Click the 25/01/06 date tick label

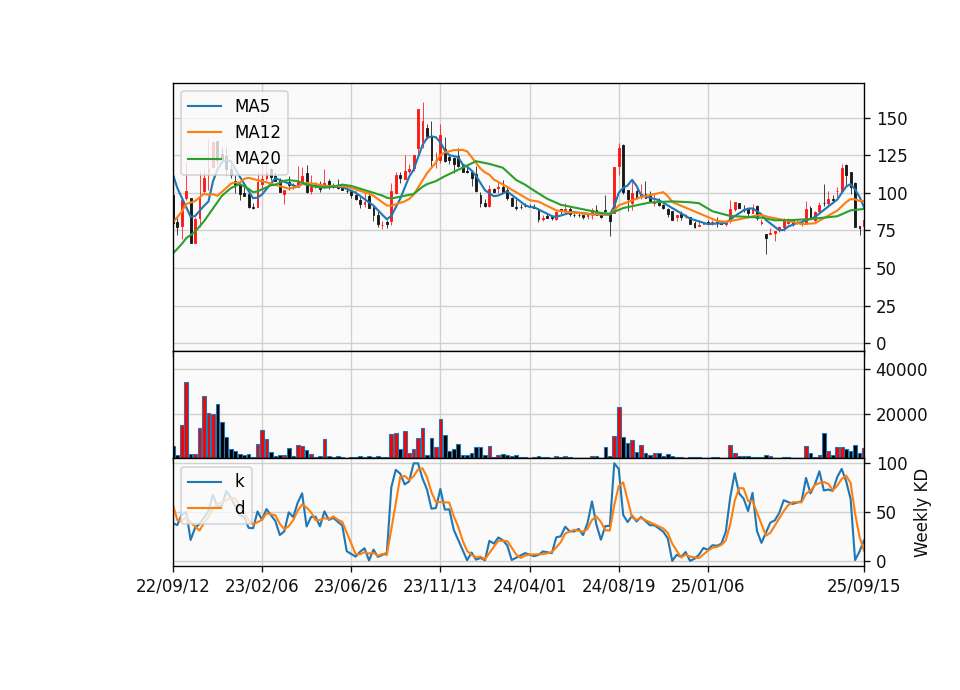[708, 586]
